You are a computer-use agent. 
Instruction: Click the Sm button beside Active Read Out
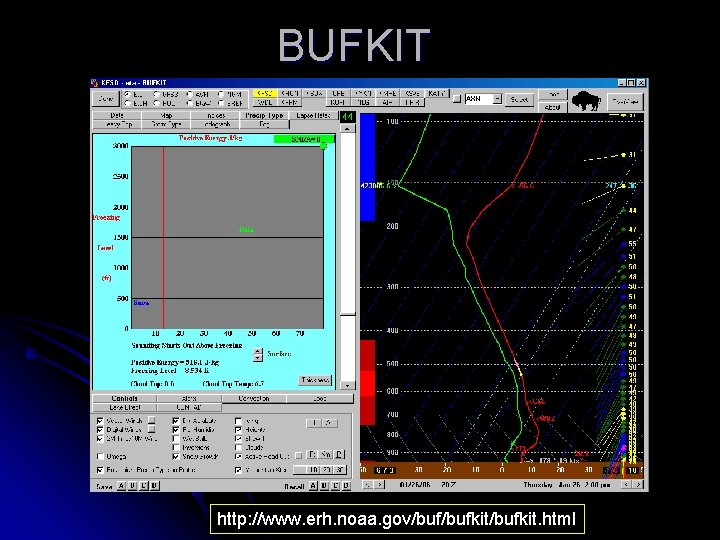tap(326, 455)
